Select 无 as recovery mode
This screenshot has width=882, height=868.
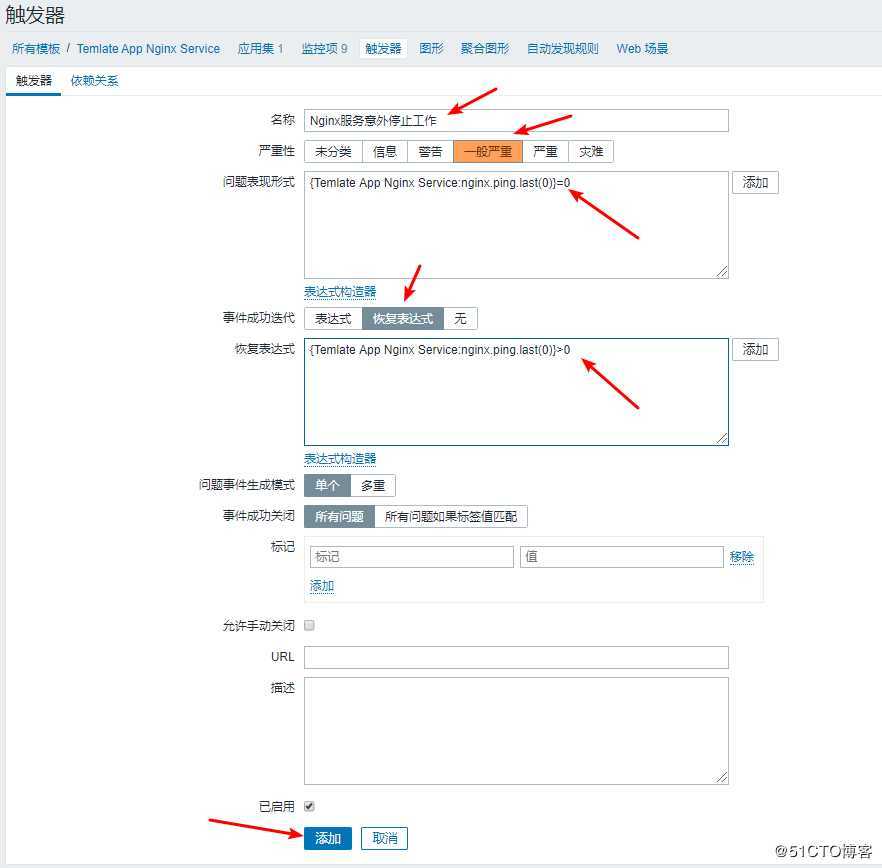(460, 318)
